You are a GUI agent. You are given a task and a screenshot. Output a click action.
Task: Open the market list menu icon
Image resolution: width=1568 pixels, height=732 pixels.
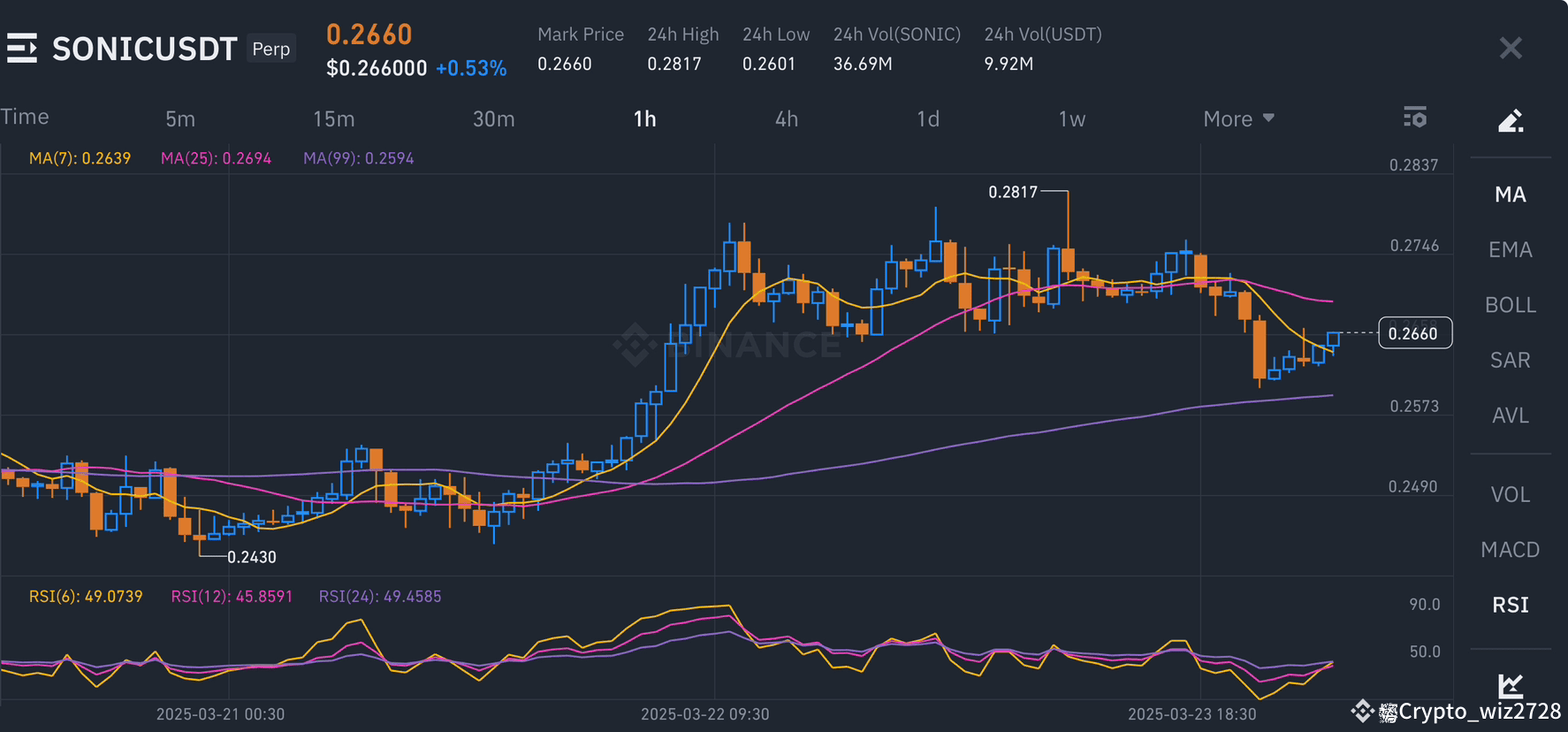click(x=22, y=48)
